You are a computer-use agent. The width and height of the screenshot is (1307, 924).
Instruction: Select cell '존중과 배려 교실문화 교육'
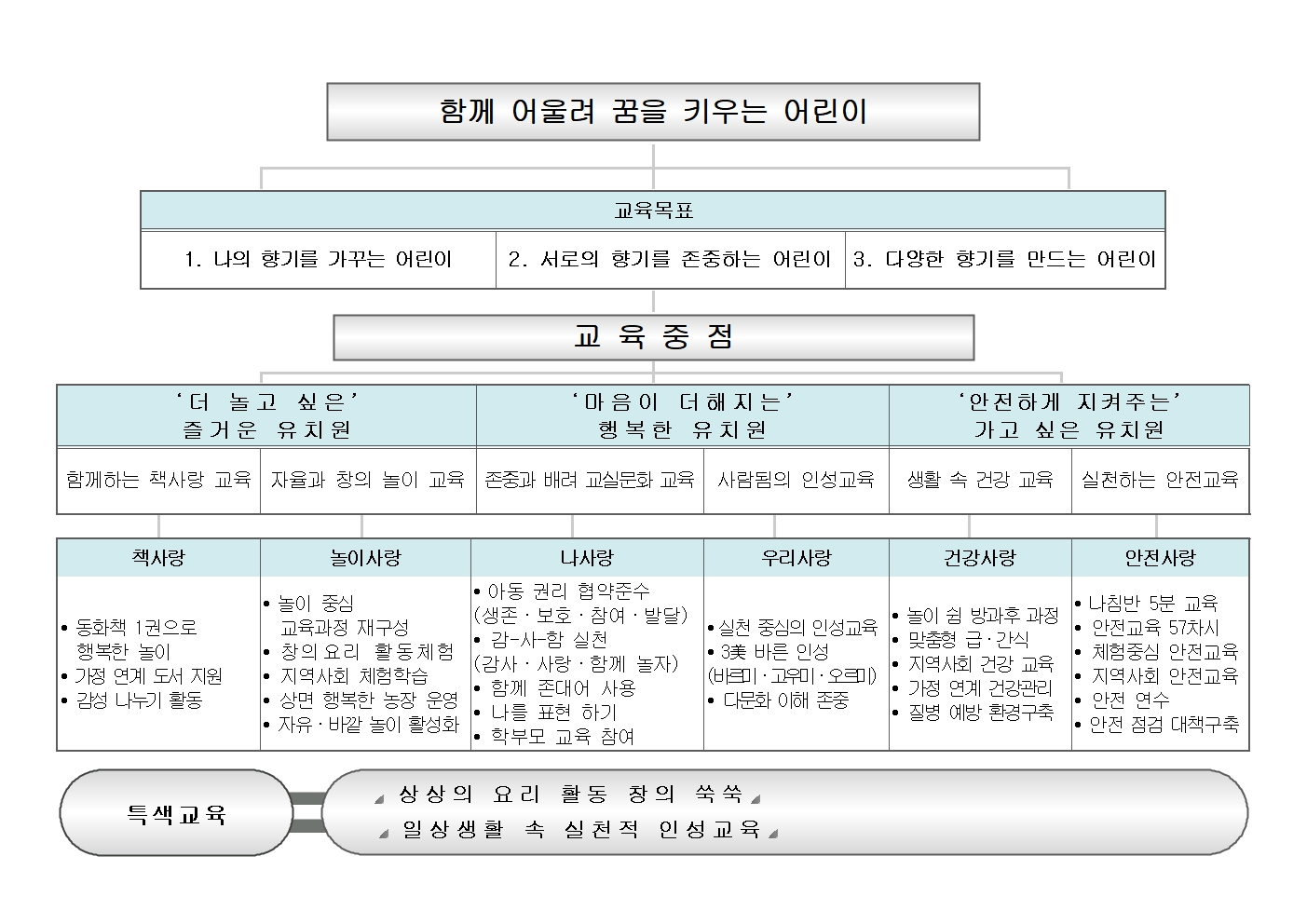590,480
